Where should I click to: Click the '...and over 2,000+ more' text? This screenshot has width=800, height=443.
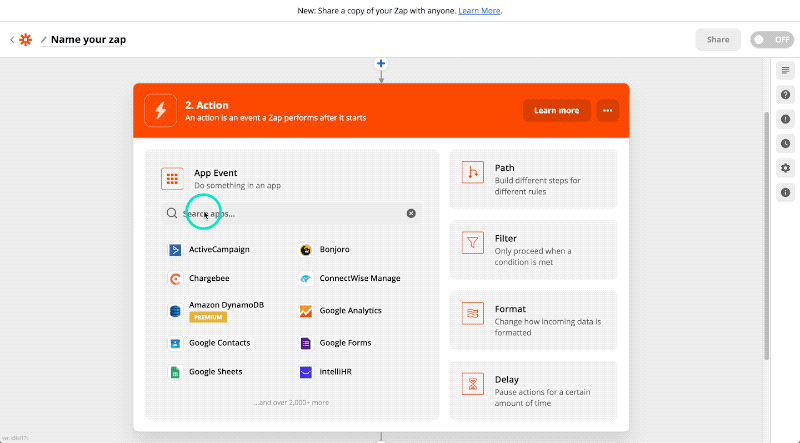point(291,403)
